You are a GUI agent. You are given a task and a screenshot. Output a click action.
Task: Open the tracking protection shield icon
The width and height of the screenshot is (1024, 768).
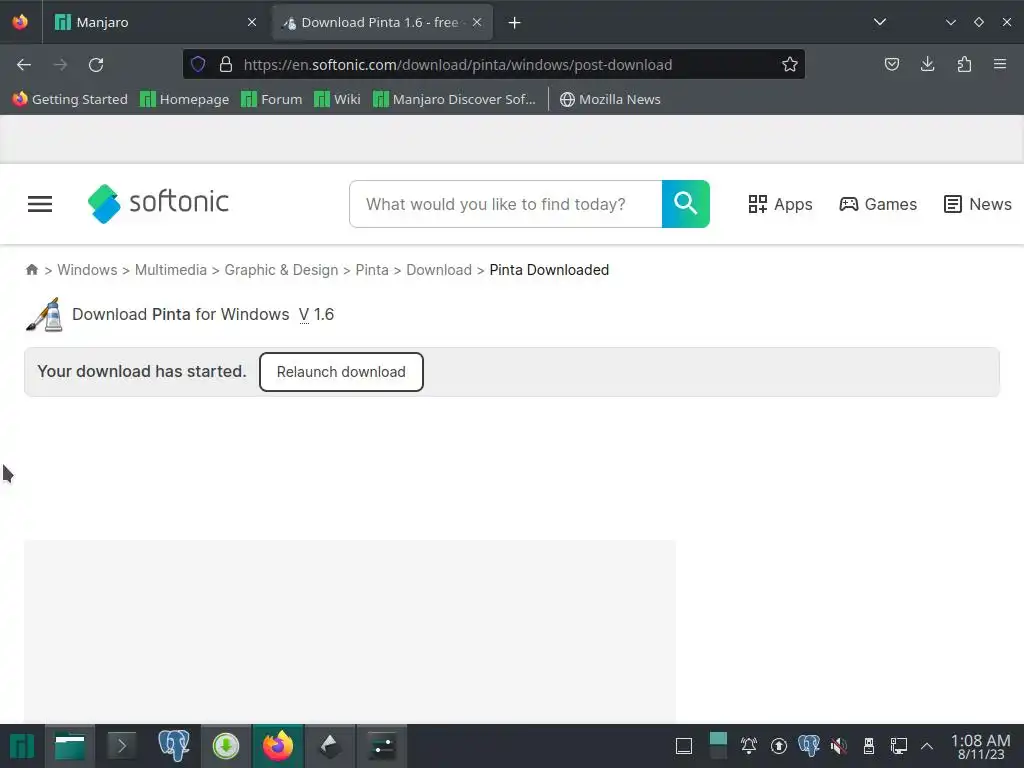[198, 65]
